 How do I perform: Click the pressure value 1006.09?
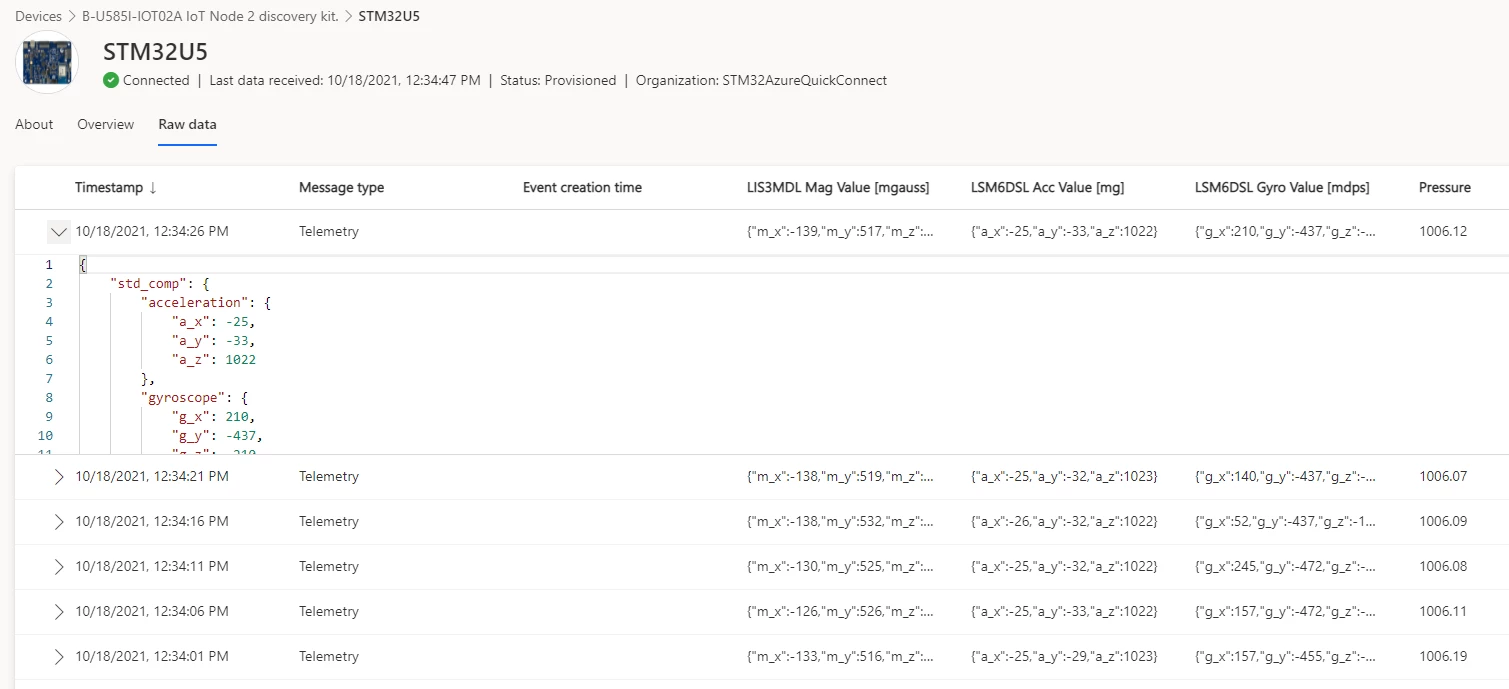pyautogui.click(x=1443, y=522)
